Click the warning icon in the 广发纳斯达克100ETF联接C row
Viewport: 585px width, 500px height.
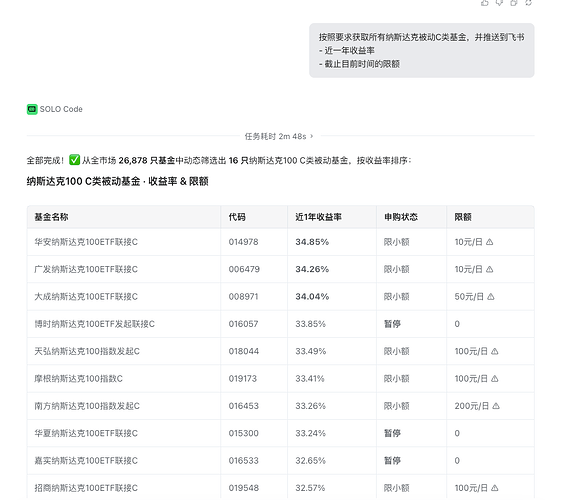pyautogui.click(x=489, y=269)
